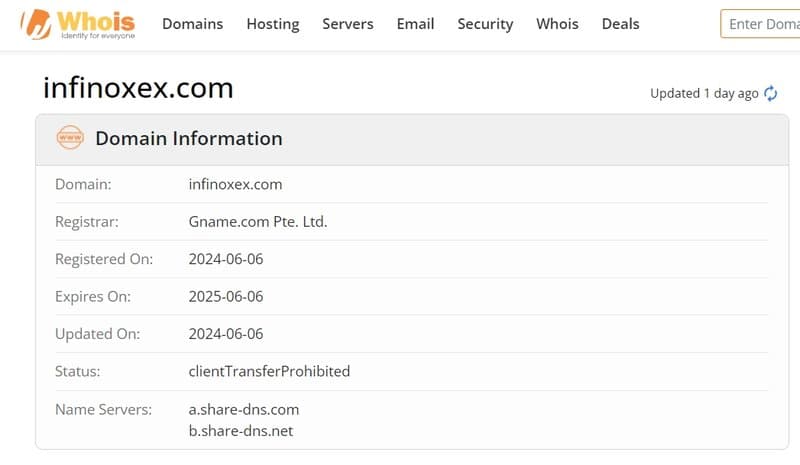Open the Email menu
This screenshot has width=800, height=465.
click(x=415, y=24)
